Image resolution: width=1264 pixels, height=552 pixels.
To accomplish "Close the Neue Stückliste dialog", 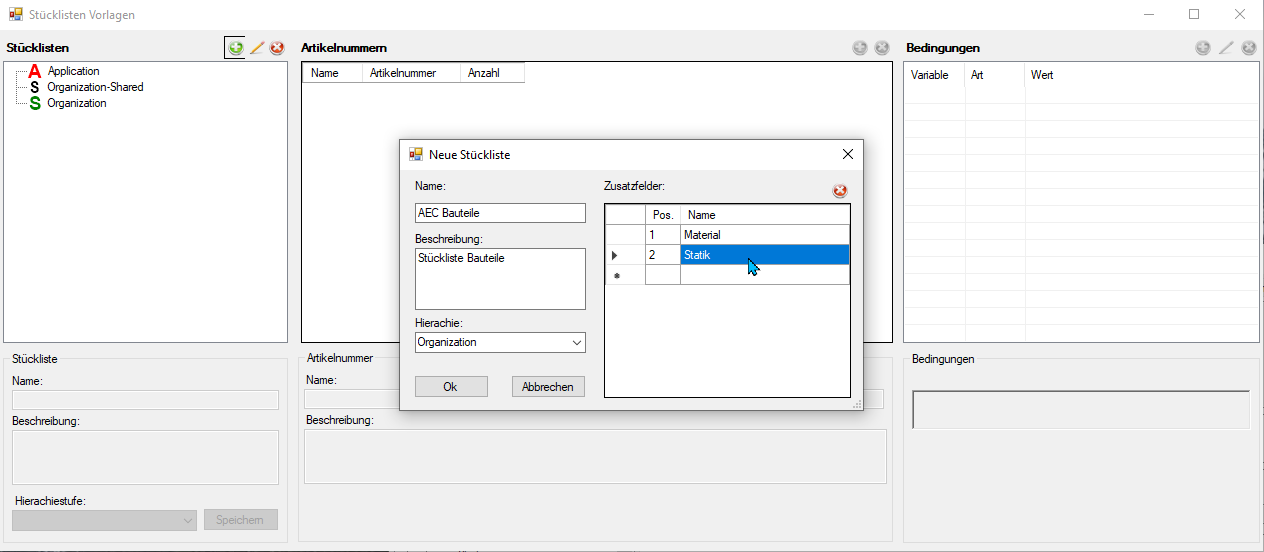I will (x=848, y=154).
